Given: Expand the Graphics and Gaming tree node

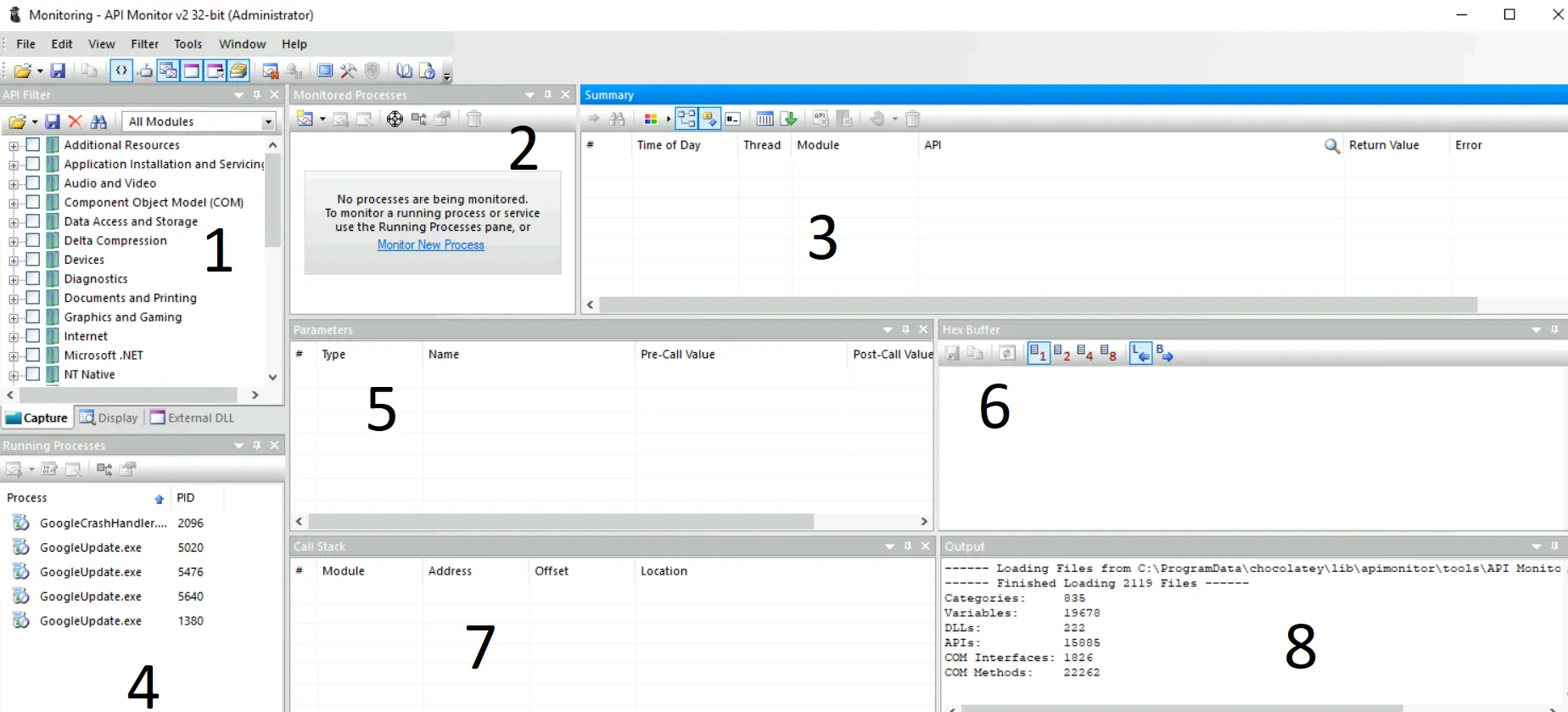Looking at the screenshot, I should point(14,317).
